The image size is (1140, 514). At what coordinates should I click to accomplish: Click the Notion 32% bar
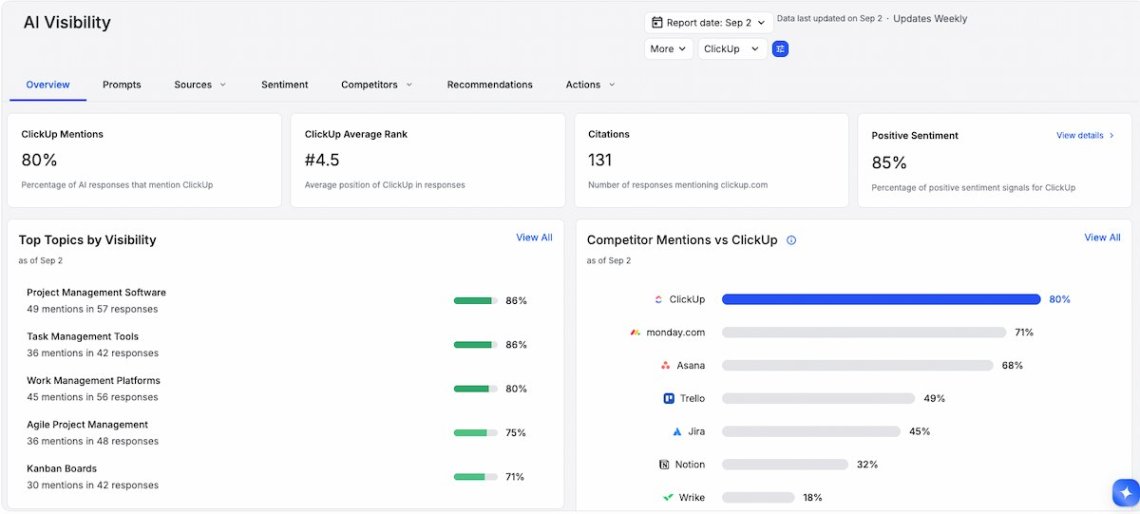(784, 465)
